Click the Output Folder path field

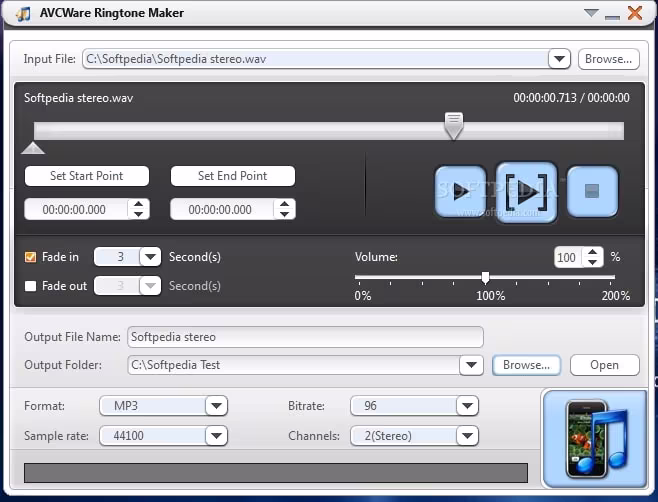[293, 365]
